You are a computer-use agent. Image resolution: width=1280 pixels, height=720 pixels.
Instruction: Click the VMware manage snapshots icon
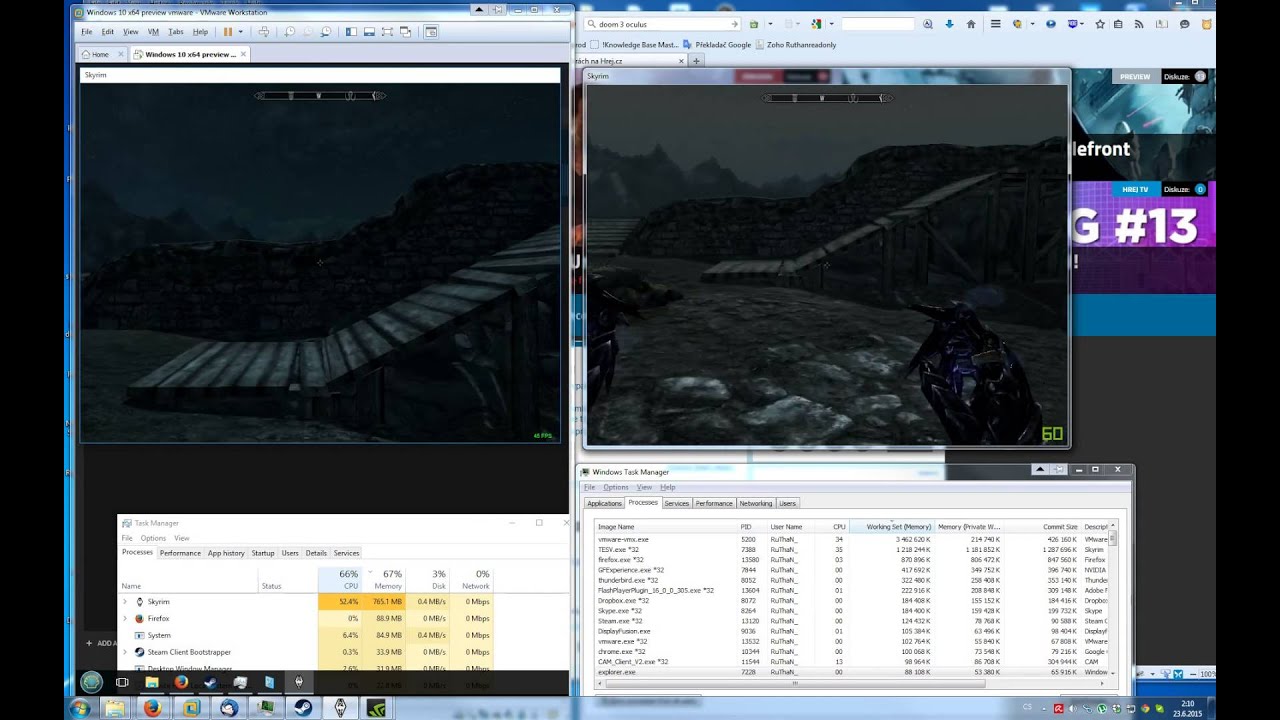coord(326,32)
